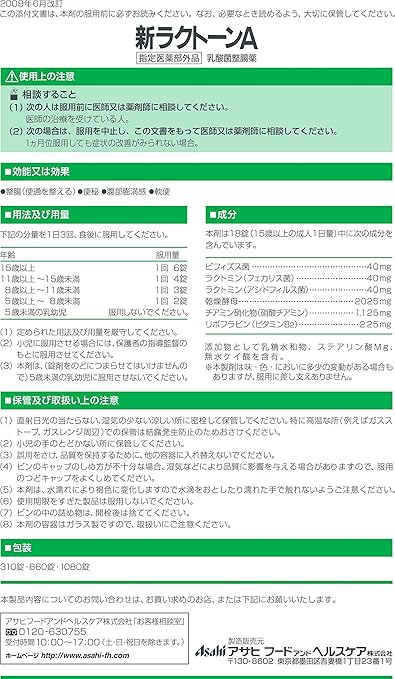Click the small icon left of 相談すること
This screenshot has height=679, width=395.
pos(13,94)
